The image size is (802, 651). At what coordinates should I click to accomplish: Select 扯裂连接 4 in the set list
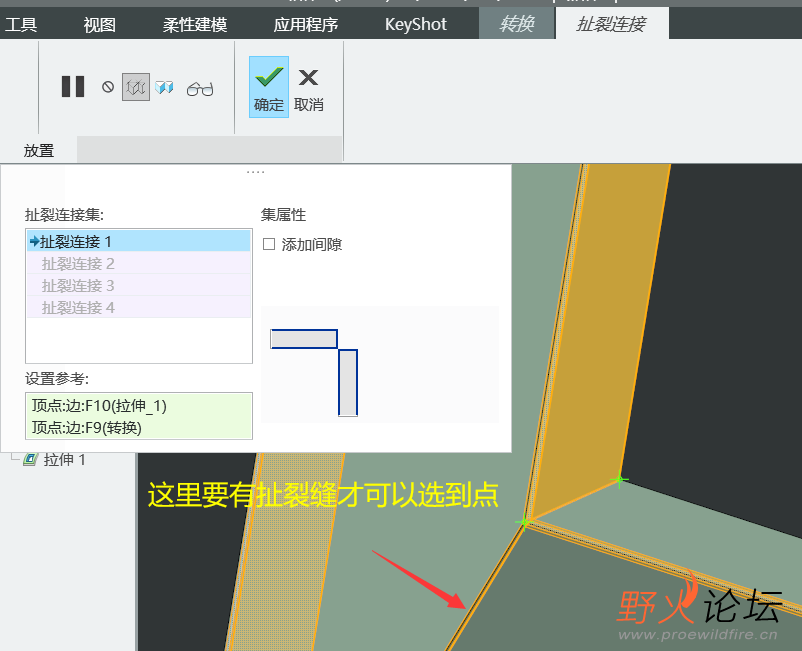[139, 307]
